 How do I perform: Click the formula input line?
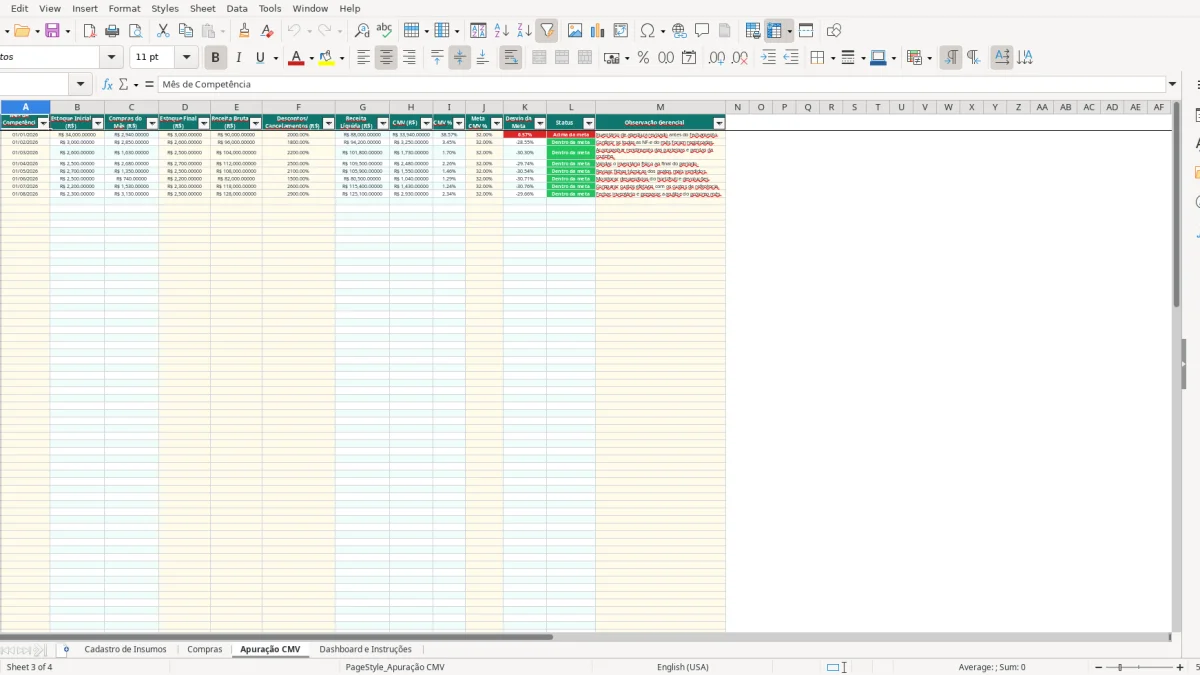(662, 85)
